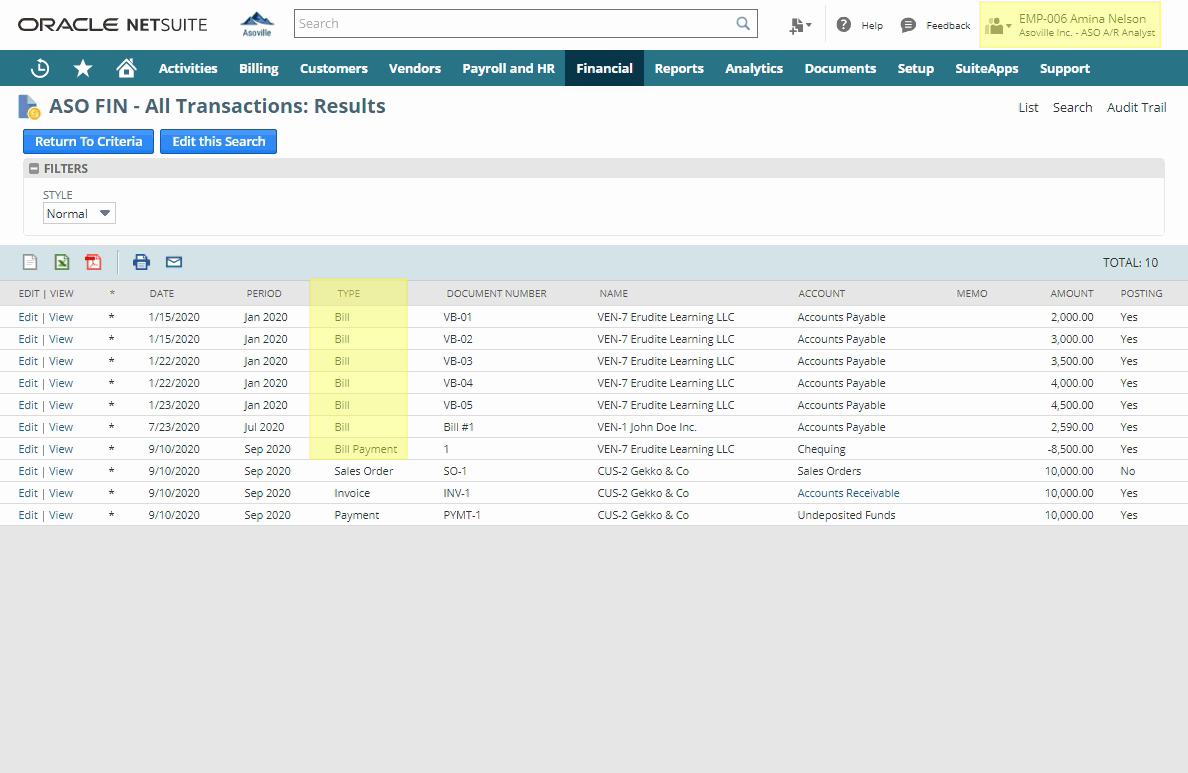Click the Chequing account cell

pyautogui.click(x=821, y=449)
